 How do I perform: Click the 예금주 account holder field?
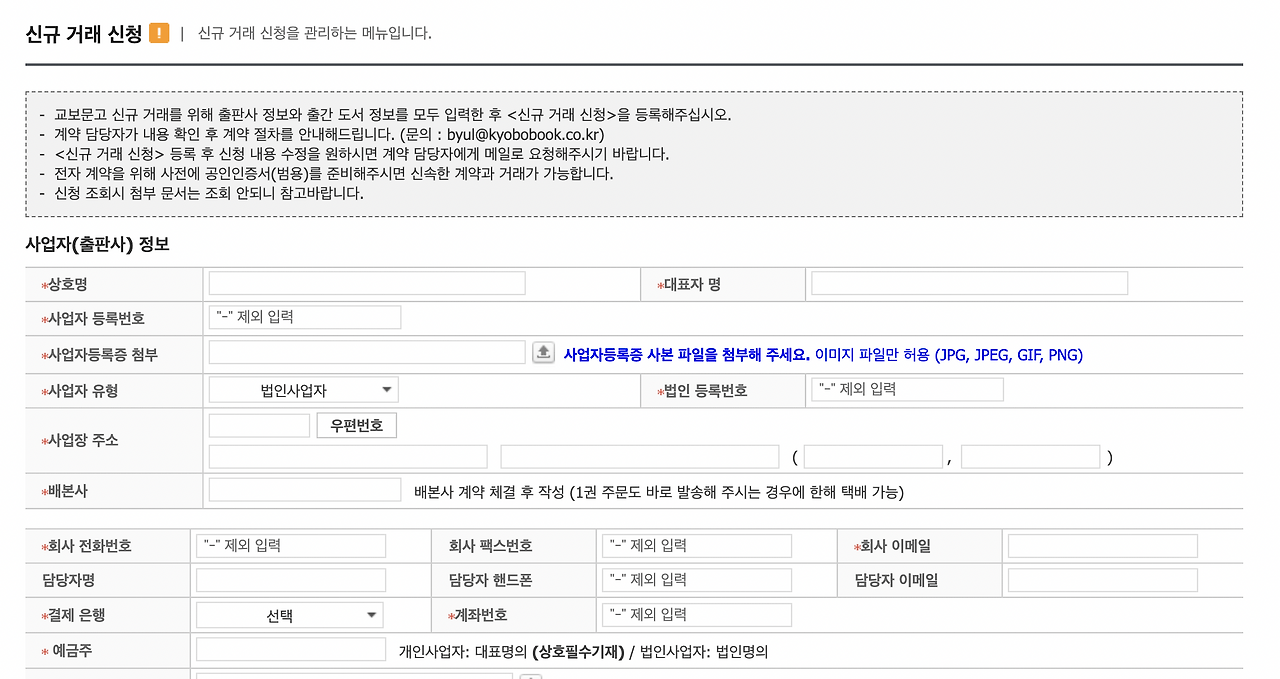289,649
